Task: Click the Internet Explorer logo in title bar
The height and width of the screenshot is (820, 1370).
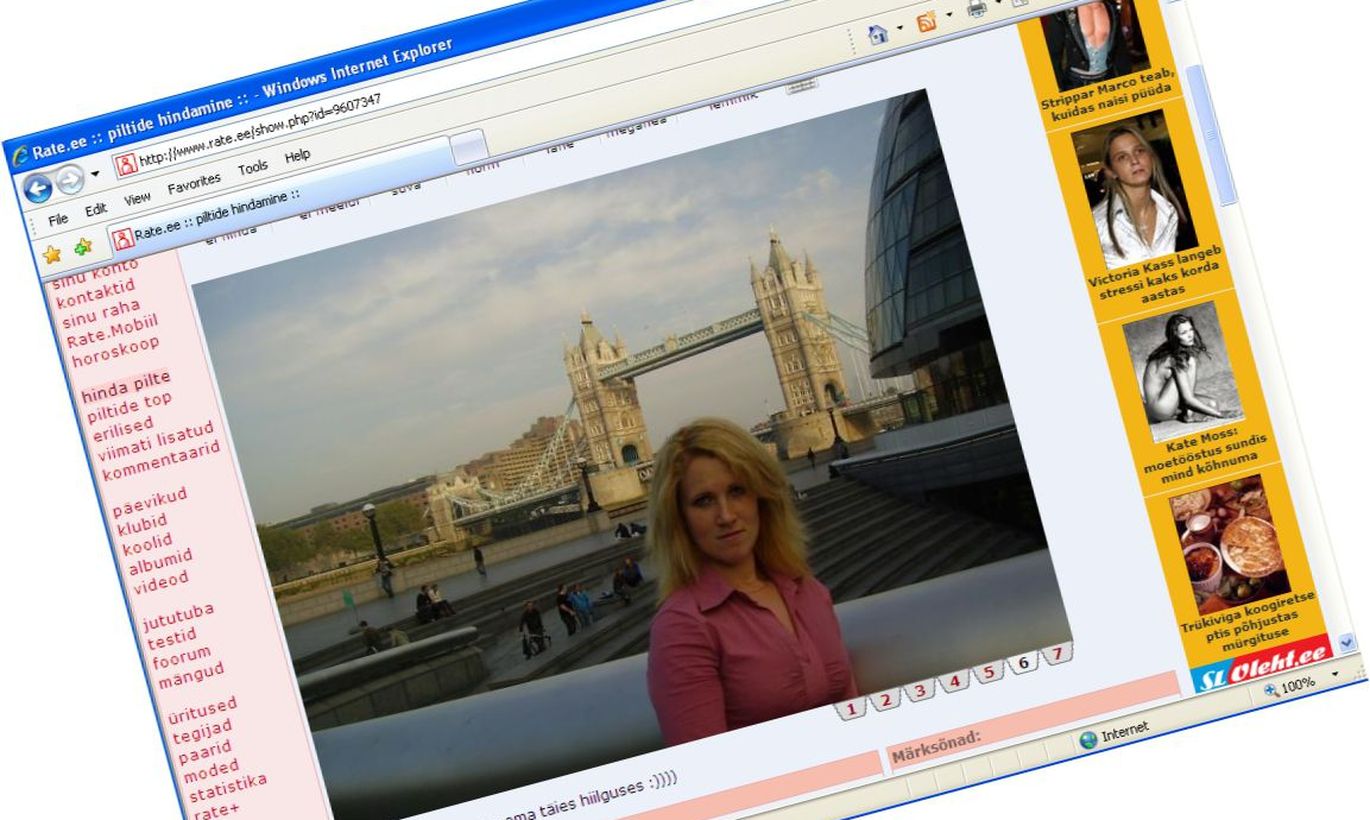Action: [x=19, y=157]
